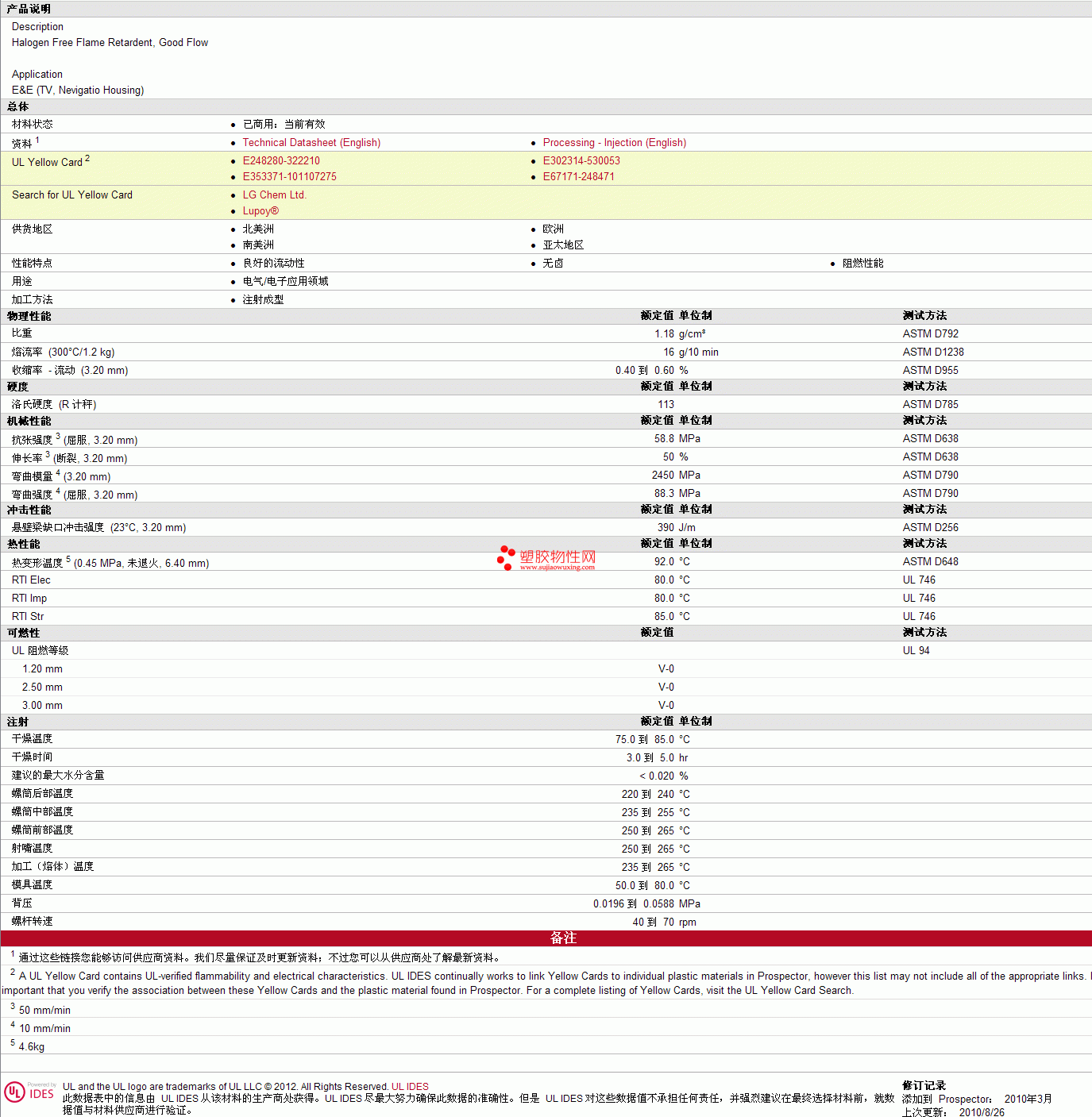
Task: Click the 螺筒后部温度 row label
Action: coord(42,794)
